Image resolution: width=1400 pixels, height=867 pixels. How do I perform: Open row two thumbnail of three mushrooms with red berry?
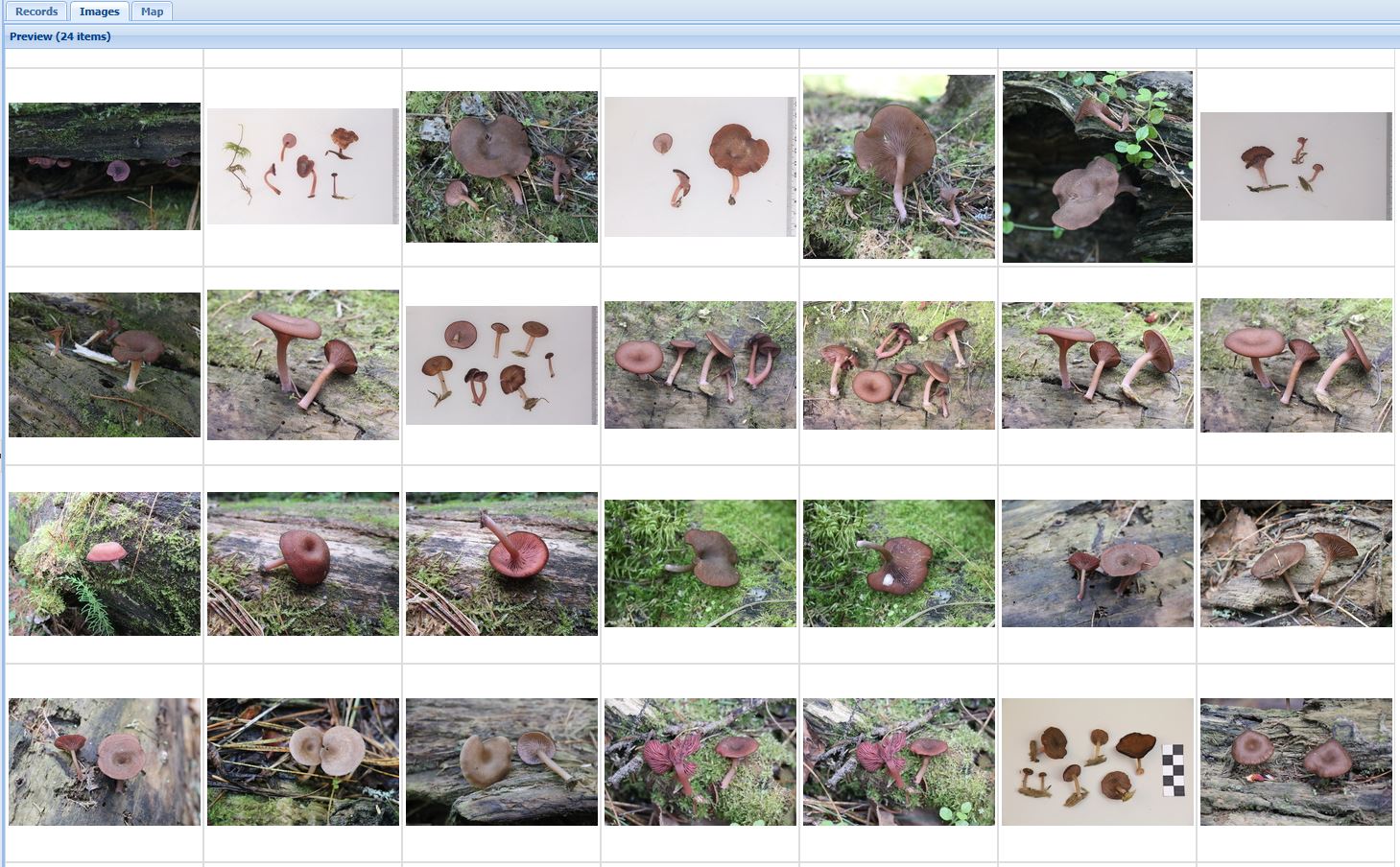(x=1098, y=365)
